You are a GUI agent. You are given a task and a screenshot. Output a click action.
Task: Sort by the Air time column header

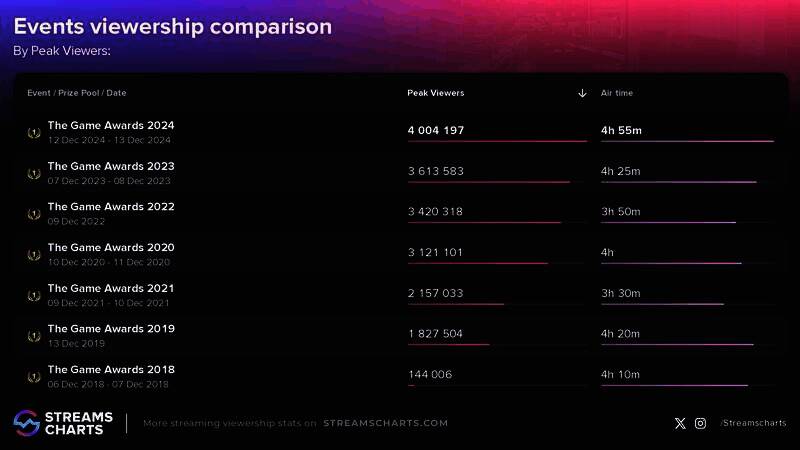(x=617, y=93)
